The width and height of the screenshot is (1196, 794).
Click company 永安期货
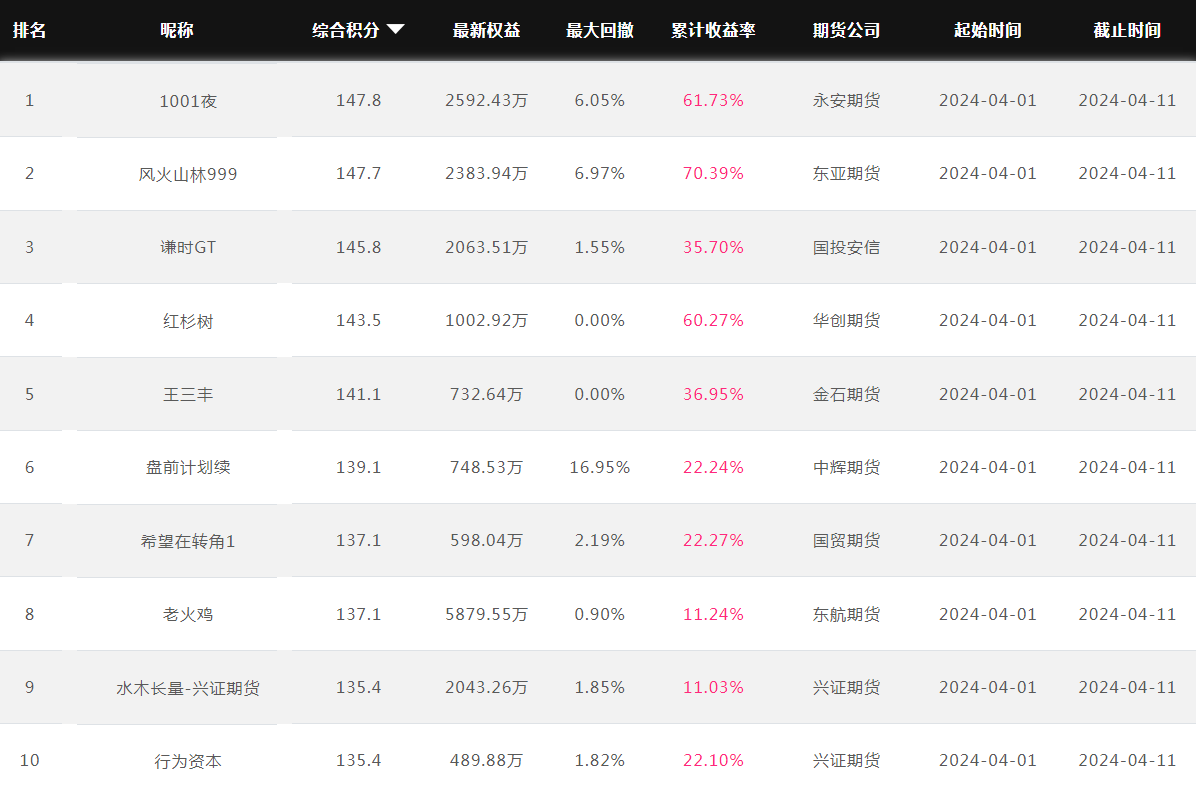click(847, 101)
